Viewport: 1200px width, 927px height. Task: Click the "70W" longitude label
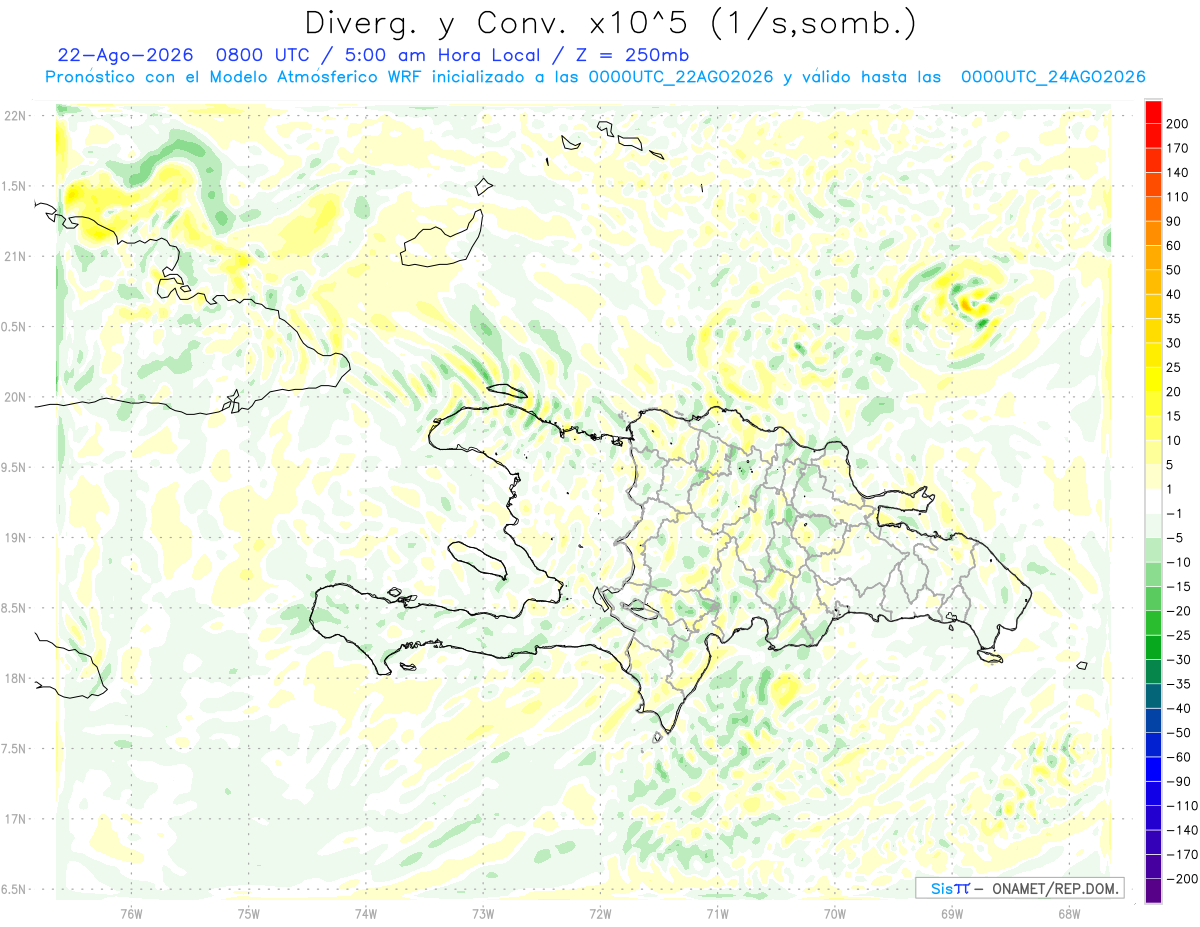click(x=835, y=913)
